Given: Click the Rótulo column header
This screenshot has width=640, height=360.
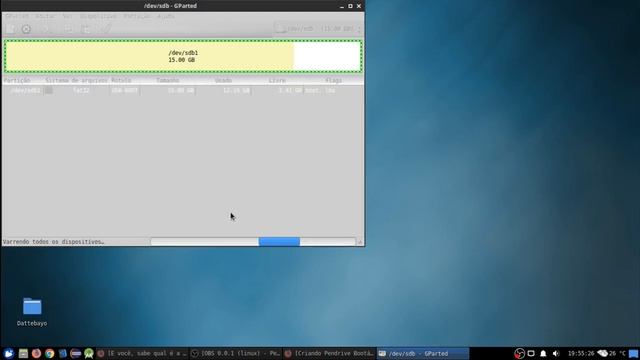Looking at the screenshot, I should click(x=121, y=80).
